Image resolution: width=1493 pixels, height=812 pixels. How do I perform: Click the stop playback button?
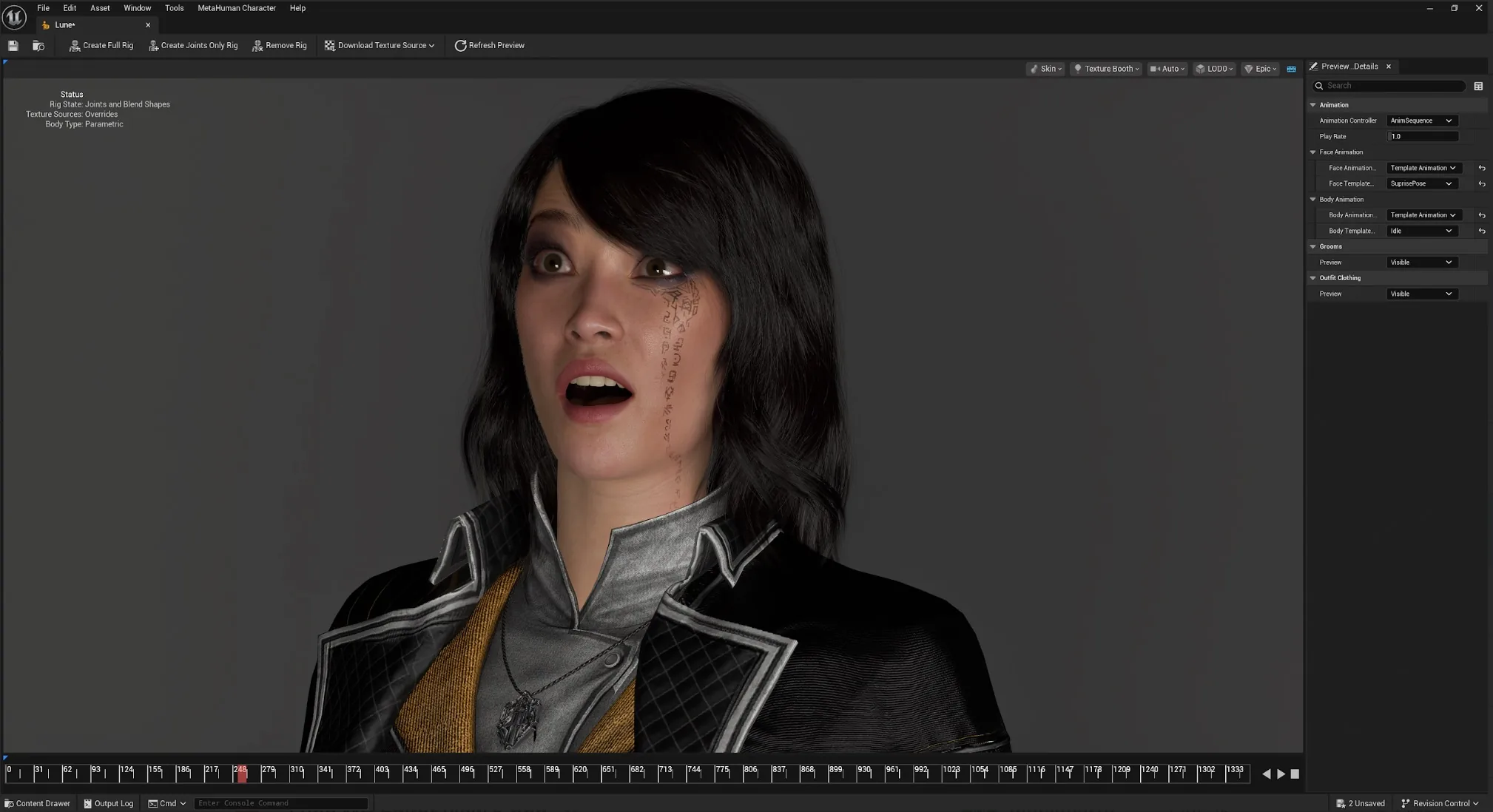1295,774
